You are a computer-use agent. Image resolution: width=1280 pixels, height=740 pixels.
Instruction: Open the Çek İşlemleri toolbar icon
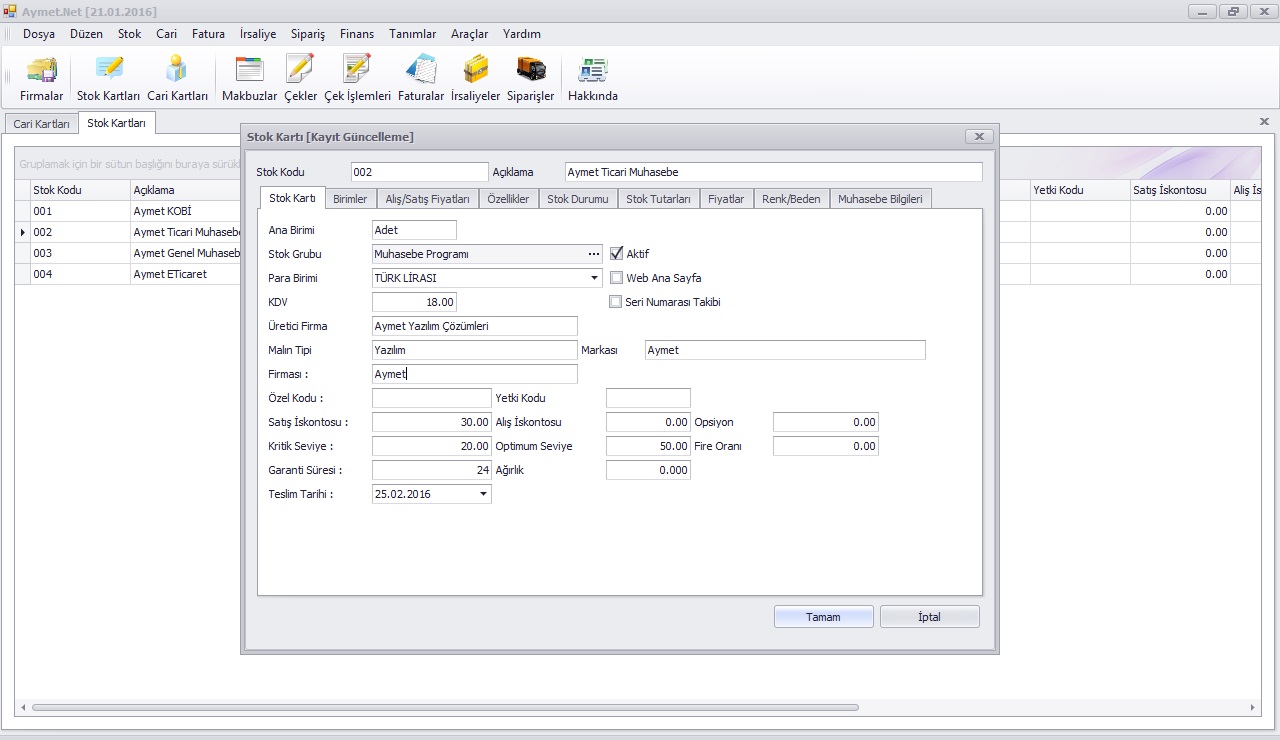[357, 79]
